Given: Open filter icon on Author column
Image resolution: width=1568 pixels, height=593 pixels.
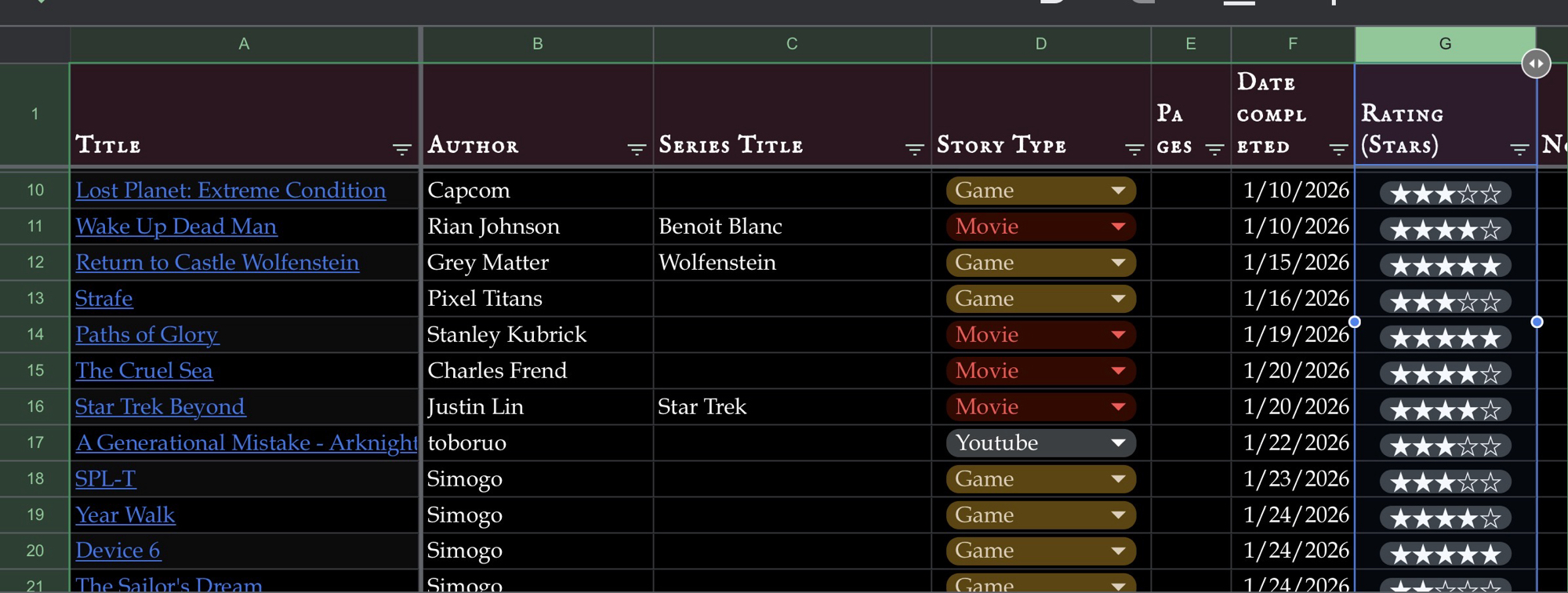Looking at the screenshot, I should (636, 149).
